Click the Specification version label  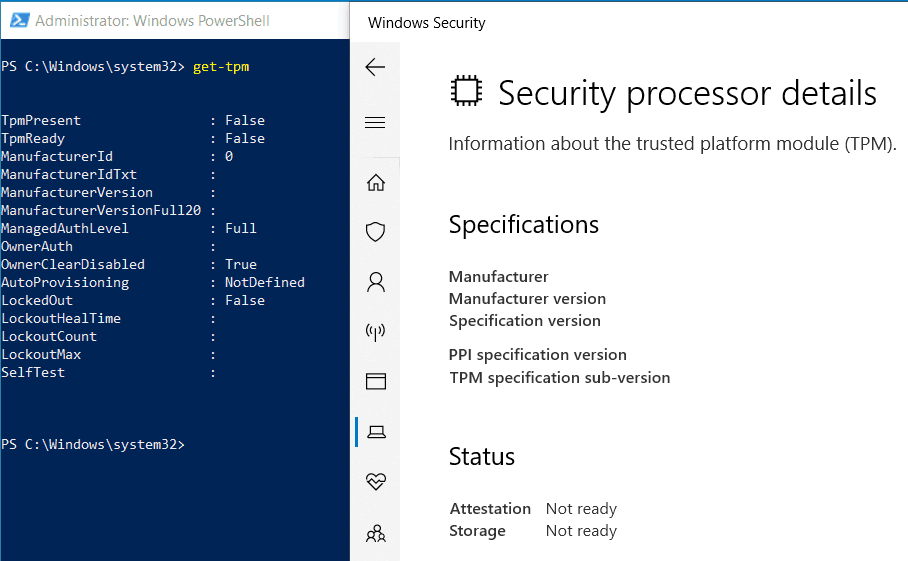tap(525, 321)
